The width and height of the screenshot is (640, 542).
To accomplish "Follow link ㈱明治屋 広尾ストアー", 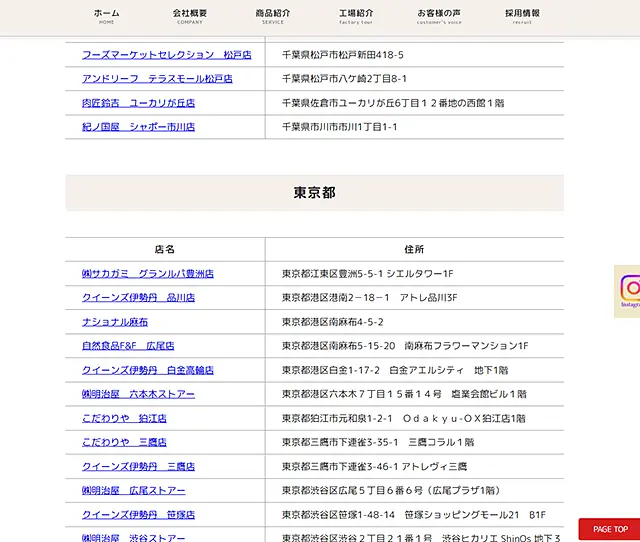I will click(x=133, y=491).
